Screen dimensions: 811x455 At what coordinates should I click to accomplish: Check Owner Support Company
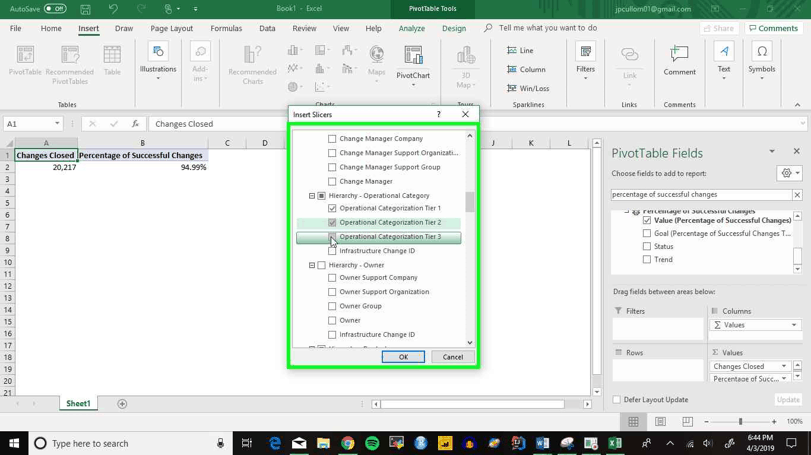tap(332, 278)
